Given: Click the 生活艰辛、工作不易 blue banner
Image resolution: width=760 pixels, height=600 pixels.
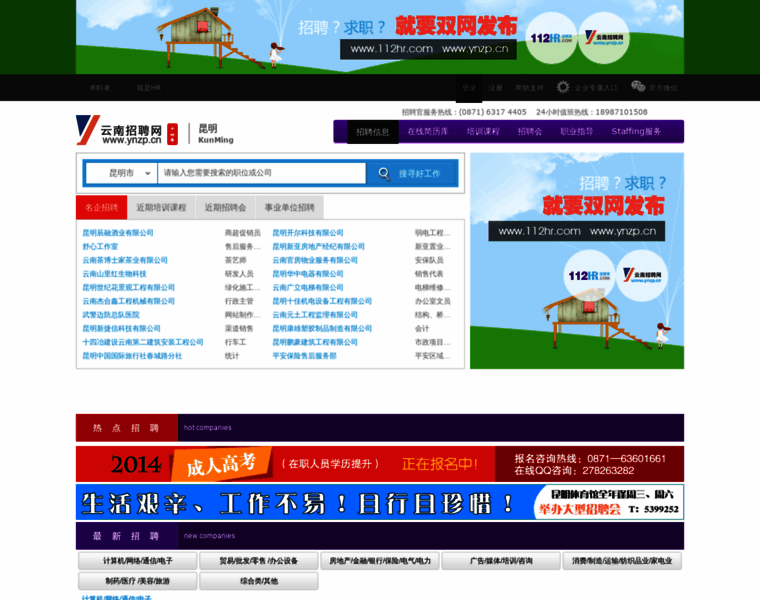Looking at the screenshot, I should pos(380,502).
